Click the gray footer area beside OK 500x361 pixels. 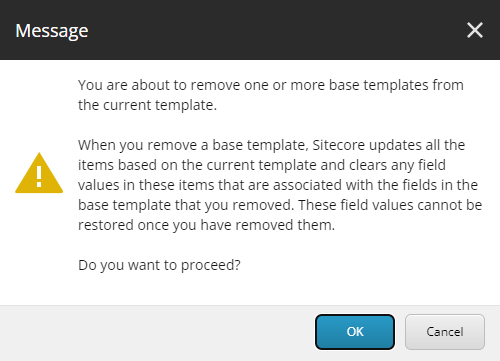[157, 333]
